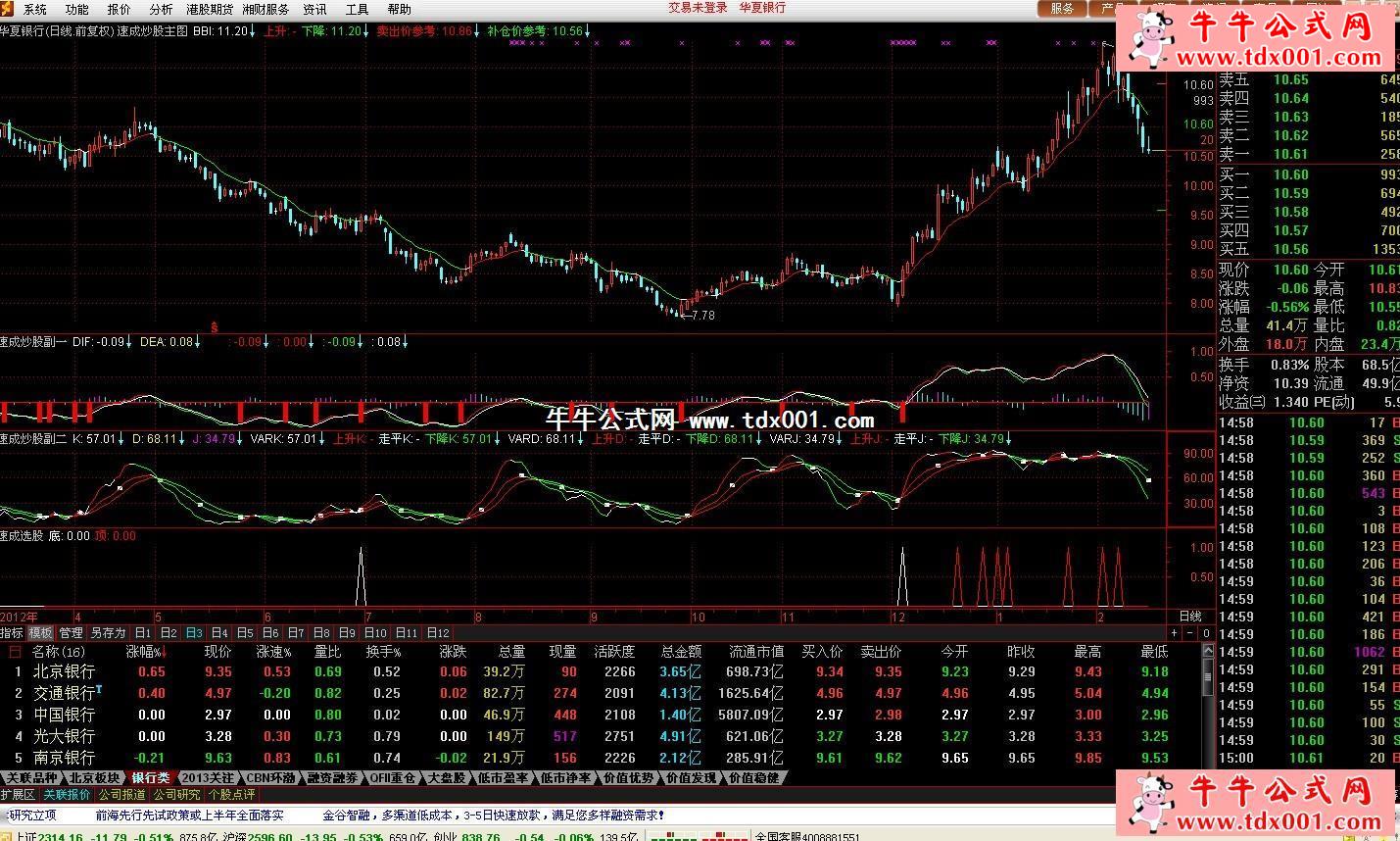Viewport: 1400px width, 841px height.
Task: Open the 资讯 menu
Action: click(314, 9)
